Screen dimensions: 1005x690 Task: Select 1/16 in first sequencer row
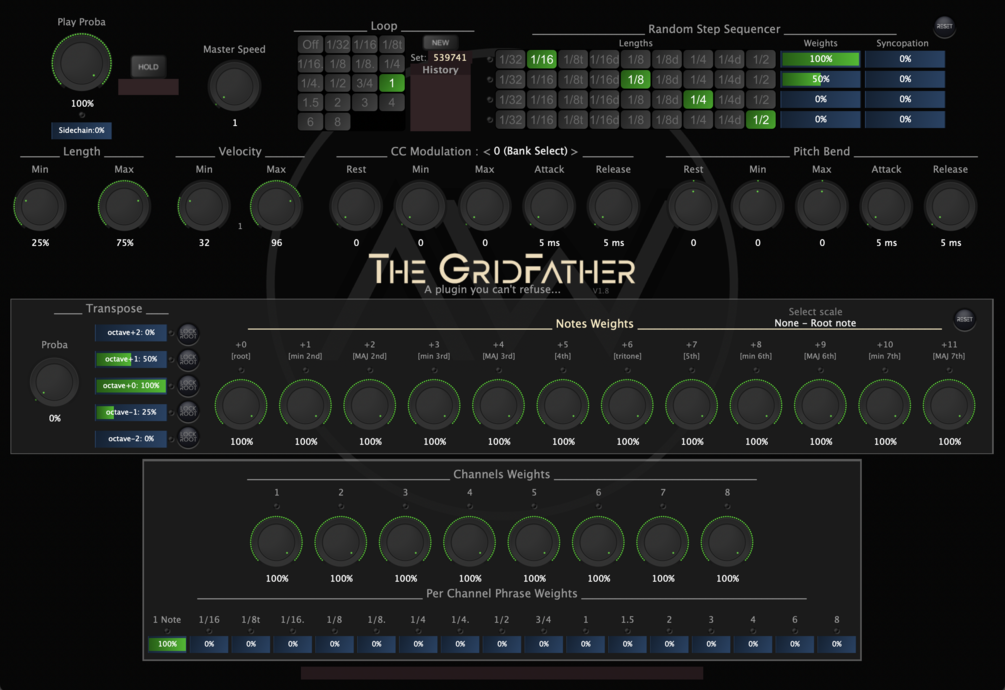[542, 60]
